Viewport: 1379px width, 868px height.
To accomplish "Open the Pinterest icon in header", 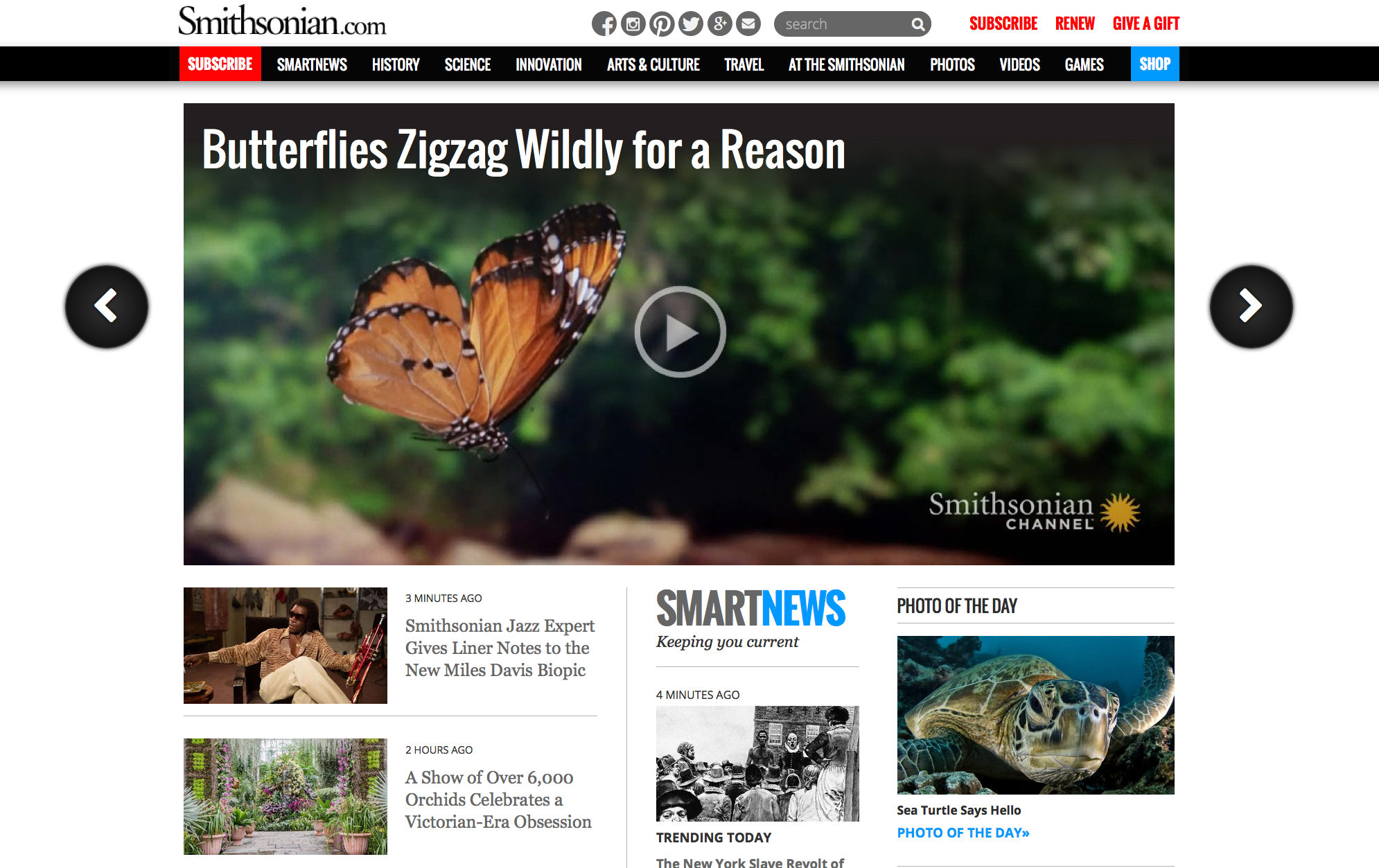I will point(662,24).
